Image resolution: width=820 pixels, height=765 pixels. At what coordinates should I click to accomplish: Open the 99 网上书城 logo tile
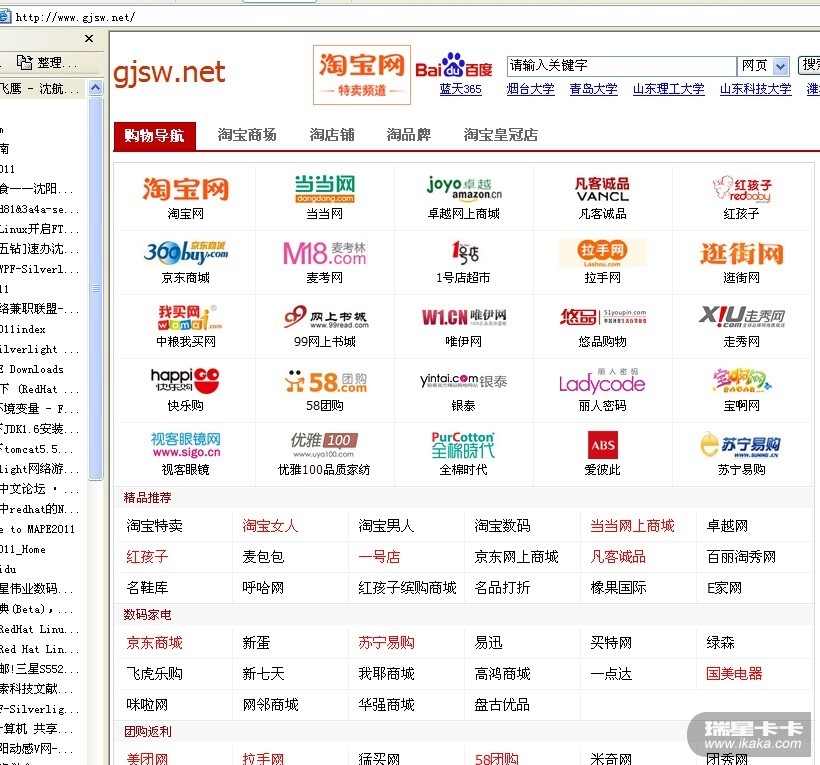point(326,317)
